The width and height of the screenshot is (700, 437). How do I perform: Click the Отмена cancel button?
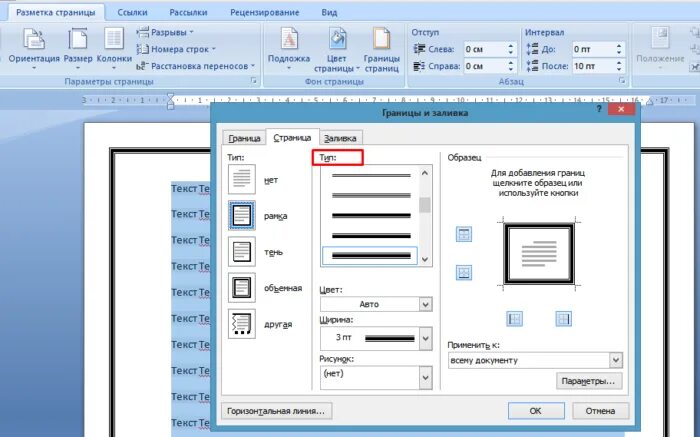tap(600, 411)
